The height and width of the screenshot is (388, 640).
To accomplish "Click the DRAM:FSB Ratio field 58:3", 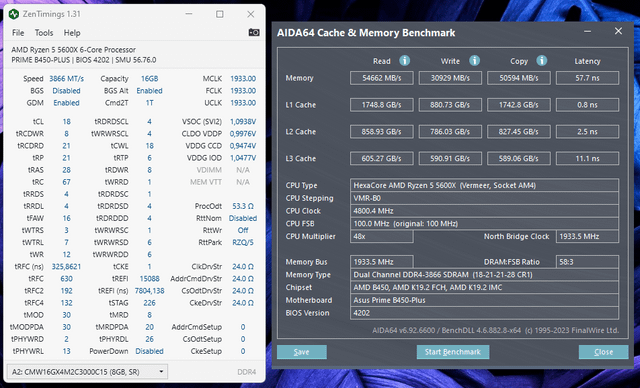I will [x=587, y=262].
